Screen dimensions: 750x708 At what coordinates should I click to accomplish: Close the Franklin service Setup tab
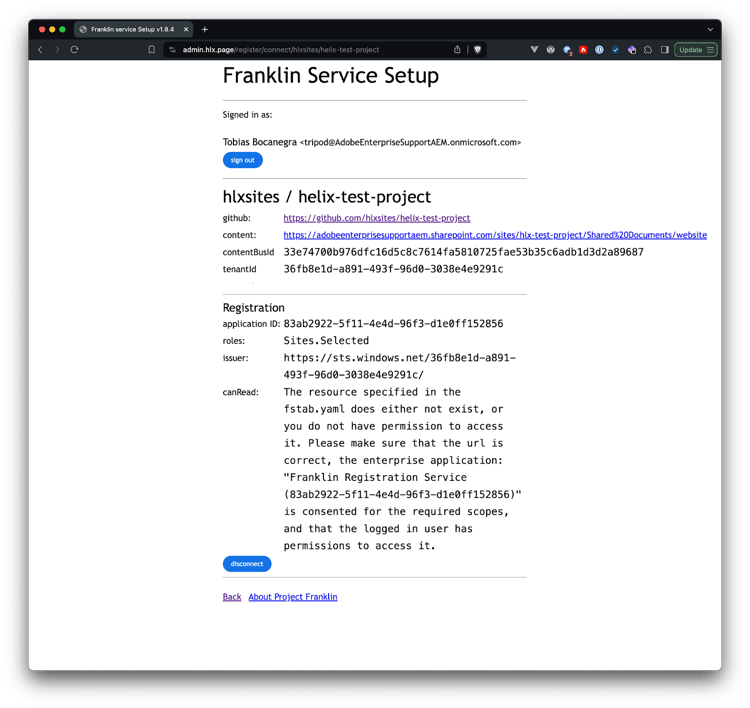coord(186,30)
